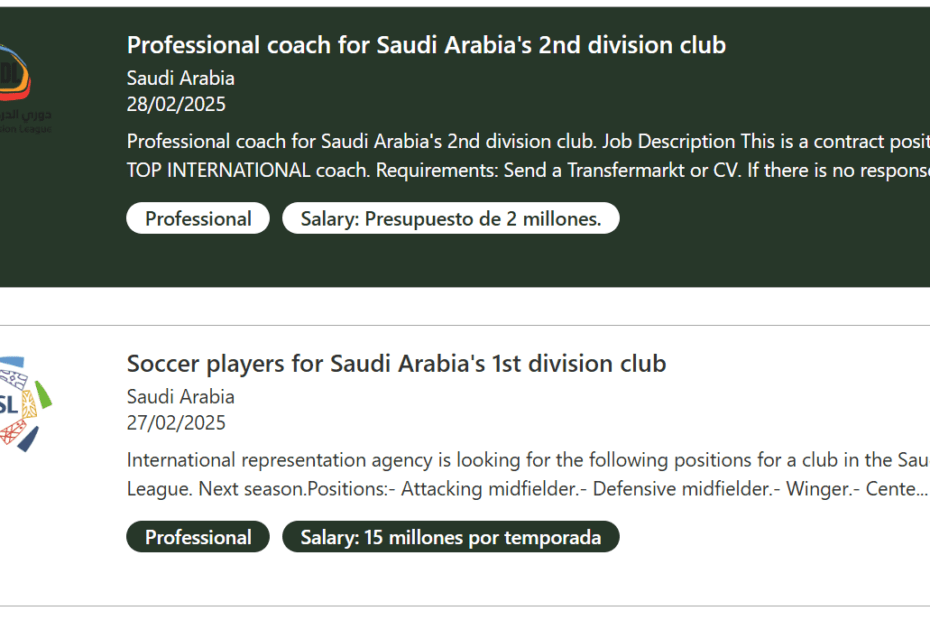The image size is (930, 620).
Task: Click the 27/02/2025 posting date
Action: 176,422
